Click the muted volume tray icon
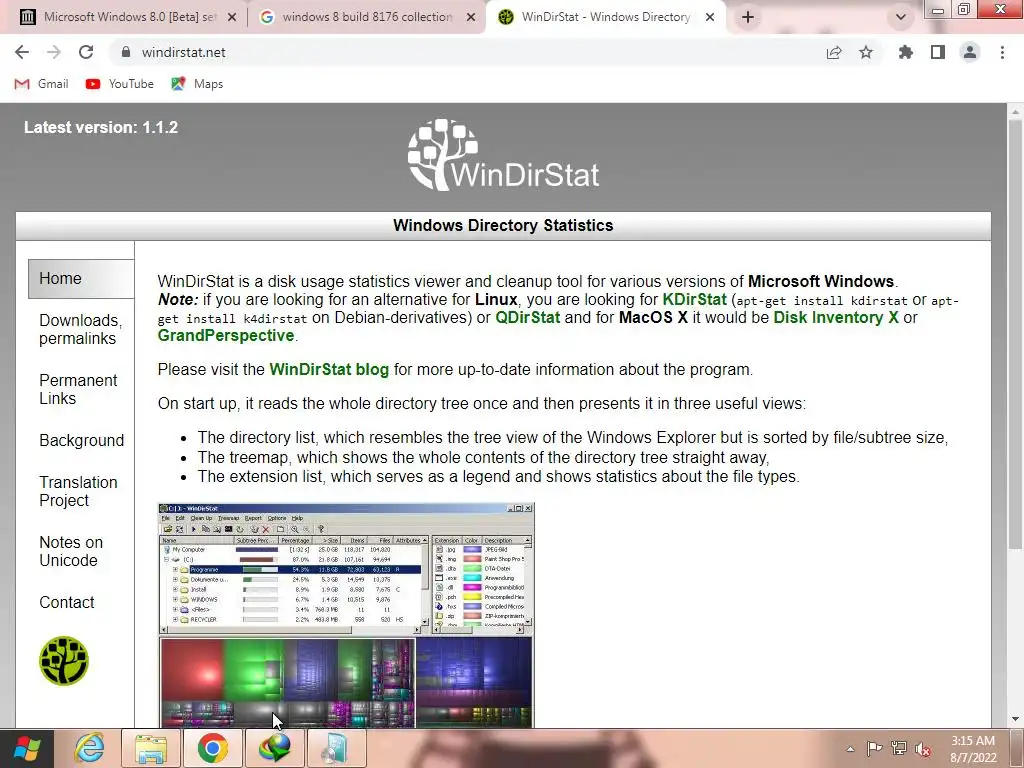 pos(923,749)
